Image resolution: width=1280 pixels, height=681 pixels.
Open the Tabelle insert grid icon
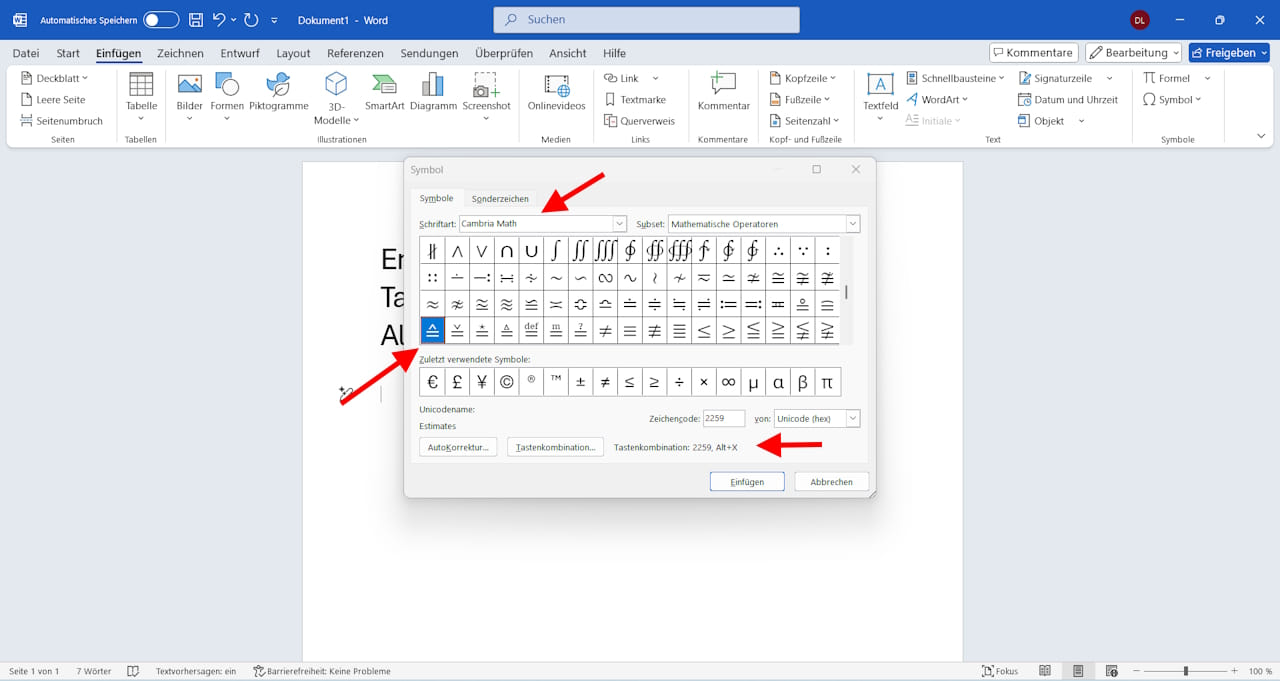pyautogui.click(x=141, y=86)
